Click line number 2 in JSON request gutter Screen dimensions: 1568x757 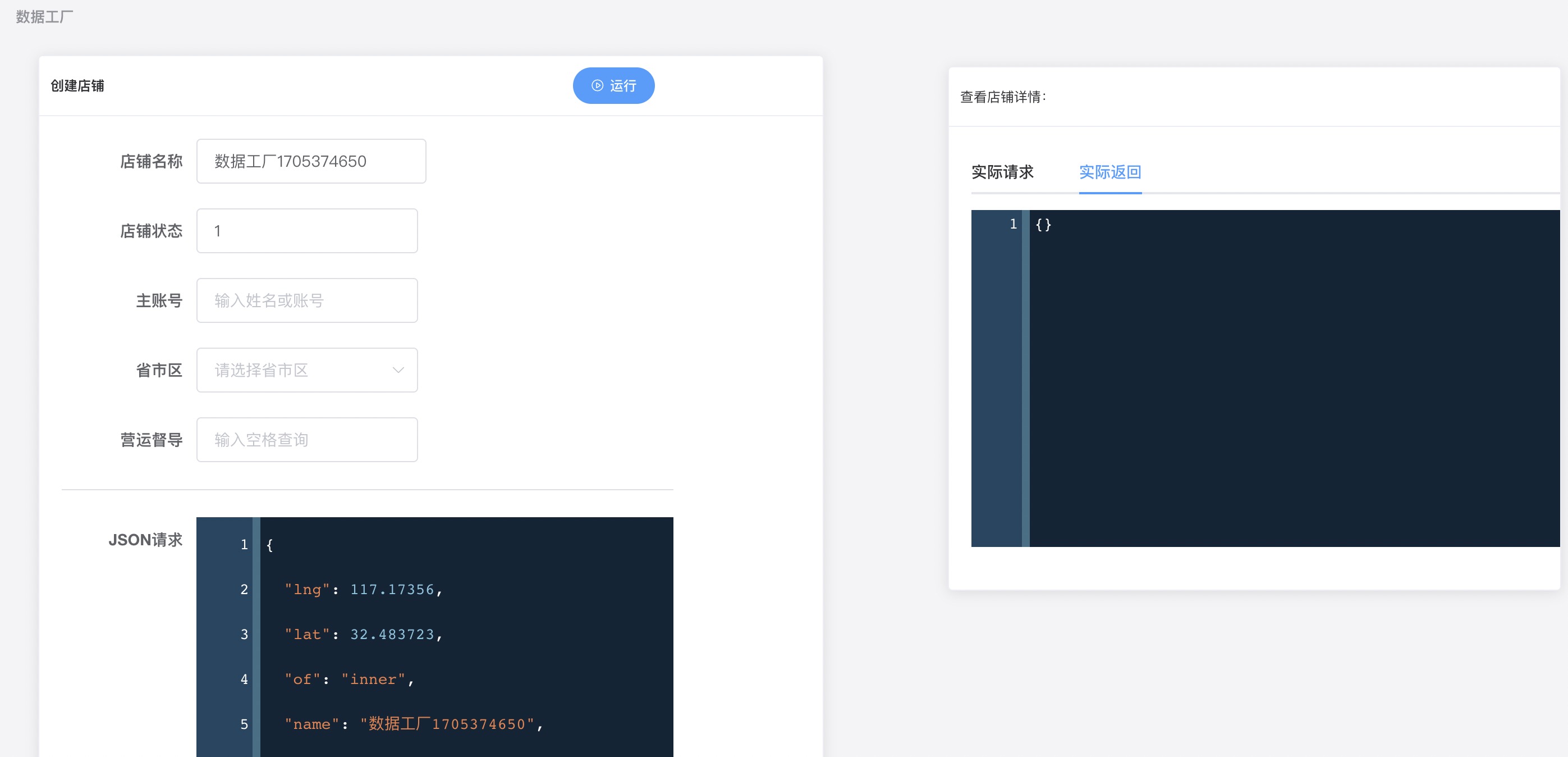click(244, 589)
